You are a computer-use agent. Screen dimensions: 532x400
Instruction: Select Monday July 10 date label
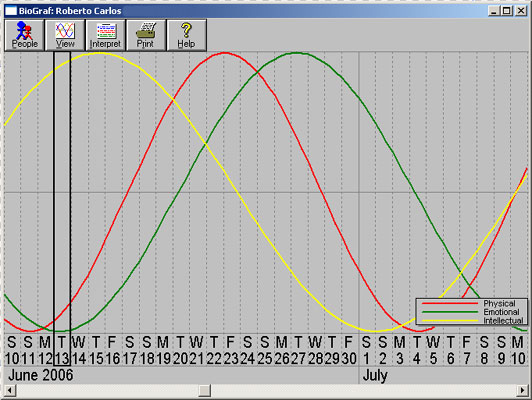(518, 350)
